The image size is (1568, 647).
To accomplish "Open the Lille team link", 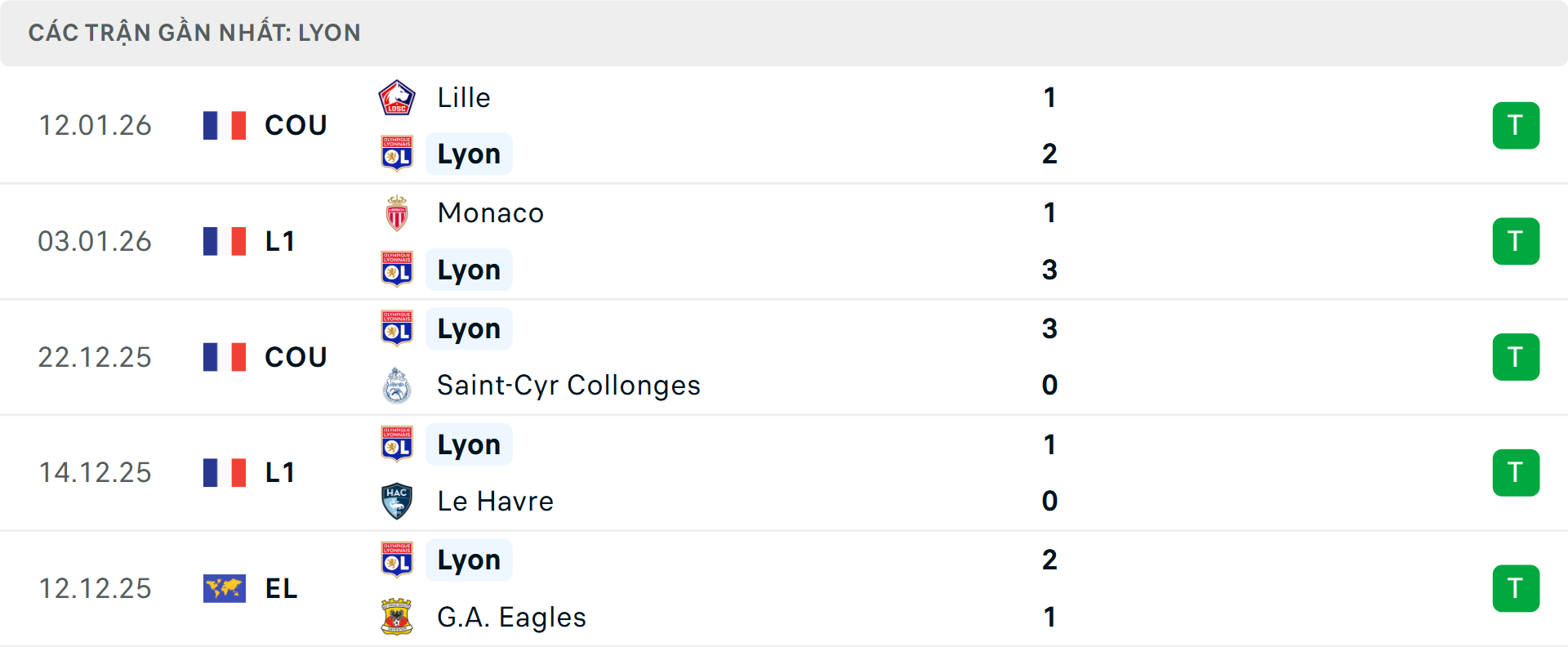I will [x=464, y=98].
